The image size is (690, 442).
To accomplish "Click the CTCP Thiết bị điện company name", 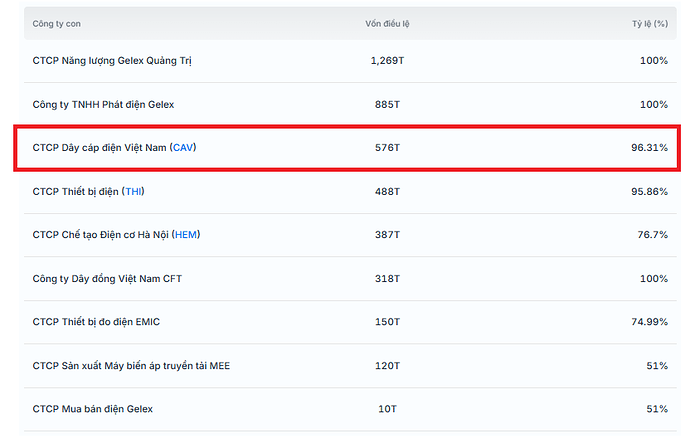I will click(x=76, y=191).
